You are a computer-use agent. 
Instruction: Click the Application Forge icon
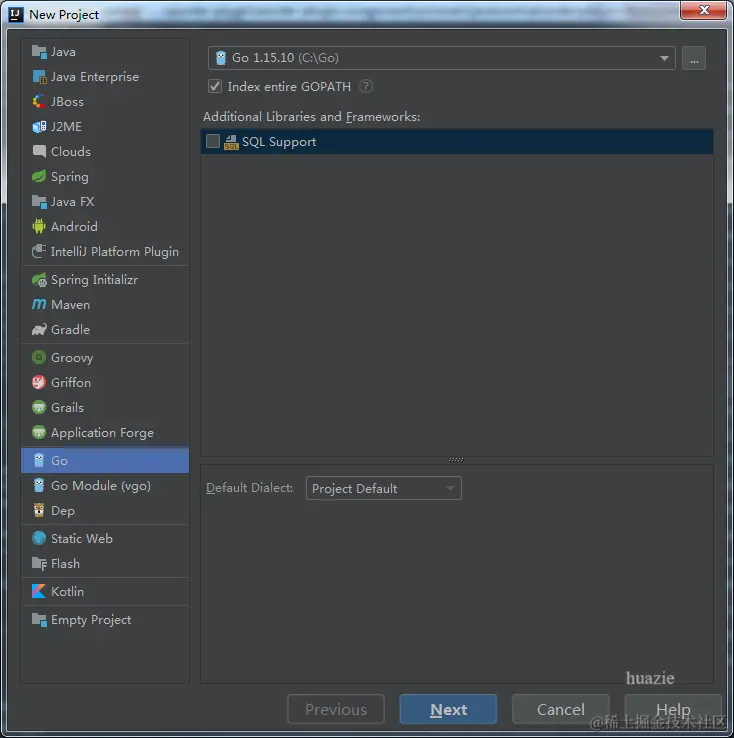[39, 433]
